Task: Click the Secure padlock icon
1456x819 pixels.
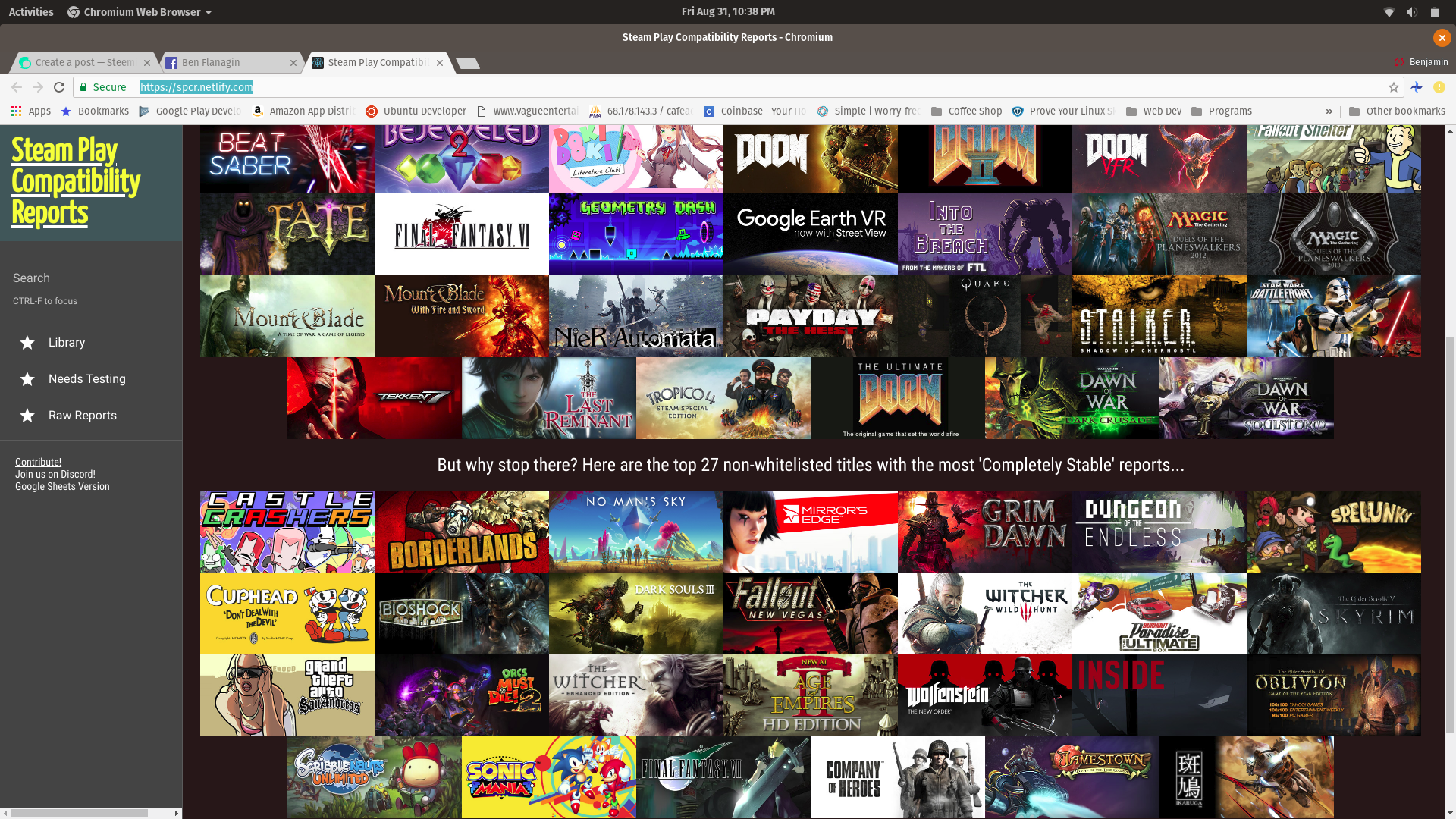Action: pyautogui.click(x=83, y=87)
